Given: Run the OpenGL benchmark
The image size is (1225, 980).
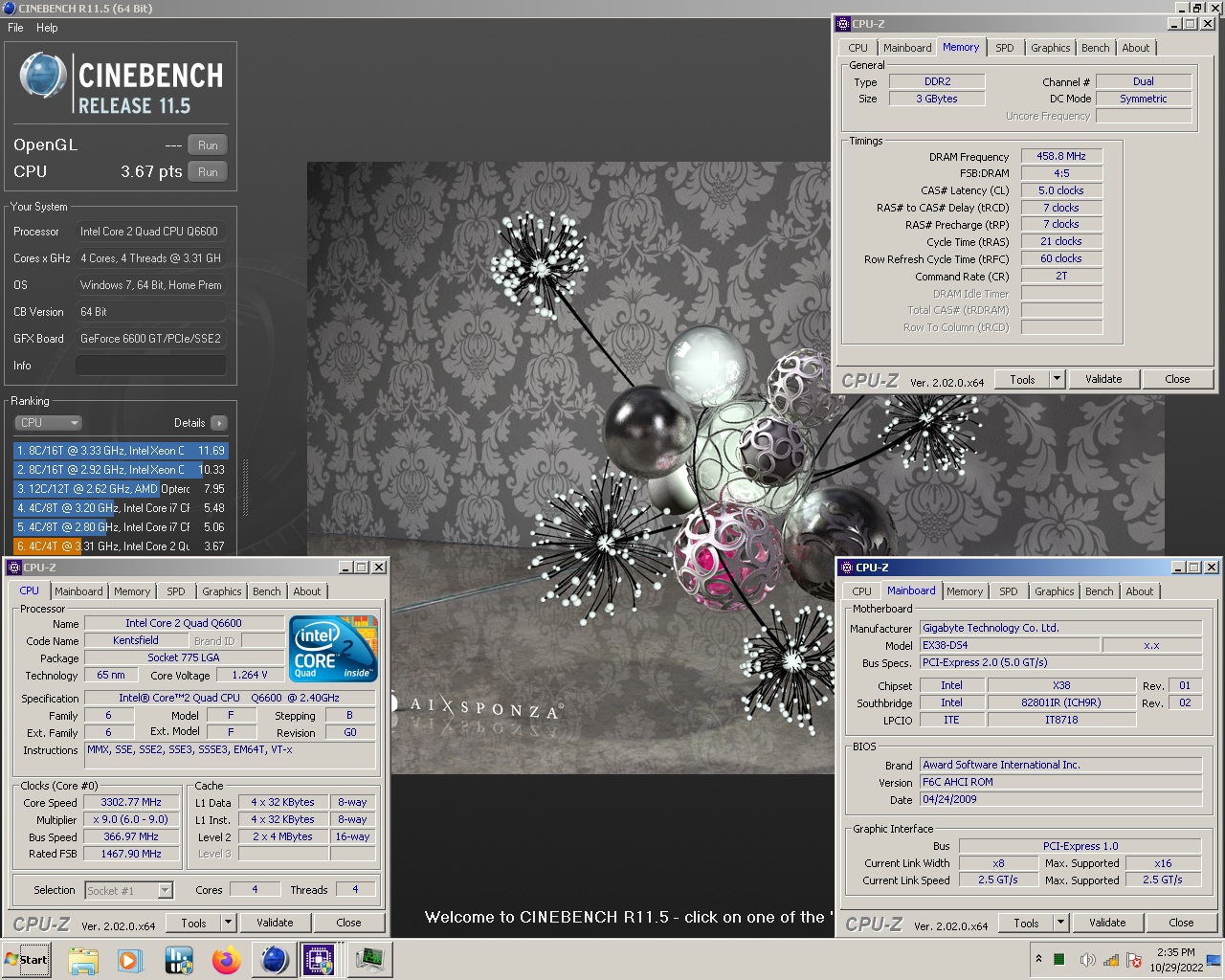Looking at the screenshot, I should tap(208, 145).
